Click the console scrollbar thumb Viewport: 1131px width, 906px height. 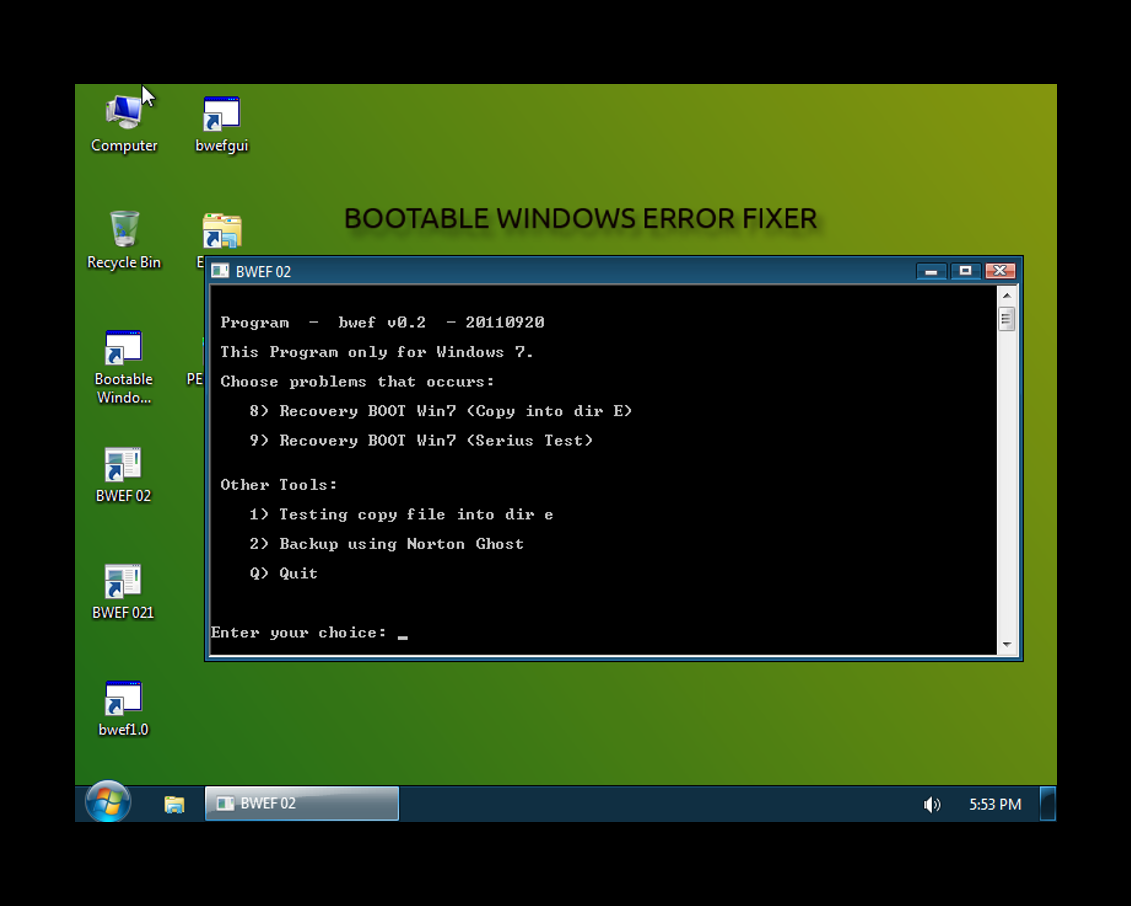pyautogui.click(x=1007, y=319)
